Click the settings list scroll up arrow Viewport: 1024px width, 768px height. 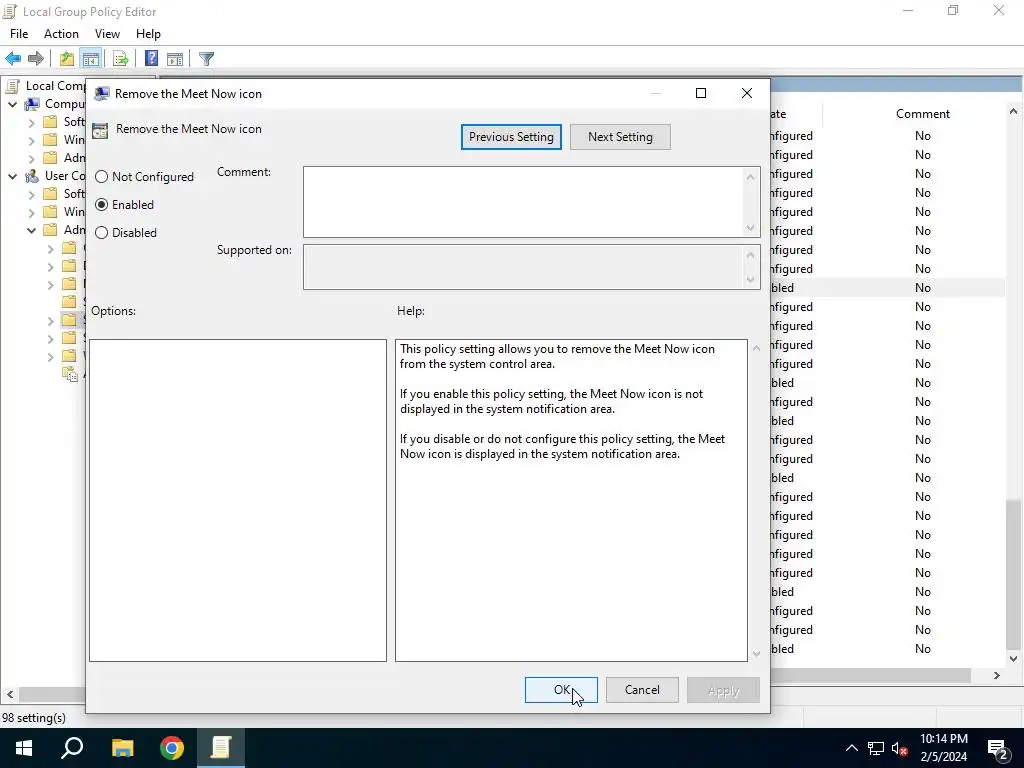coord(1014,112)
